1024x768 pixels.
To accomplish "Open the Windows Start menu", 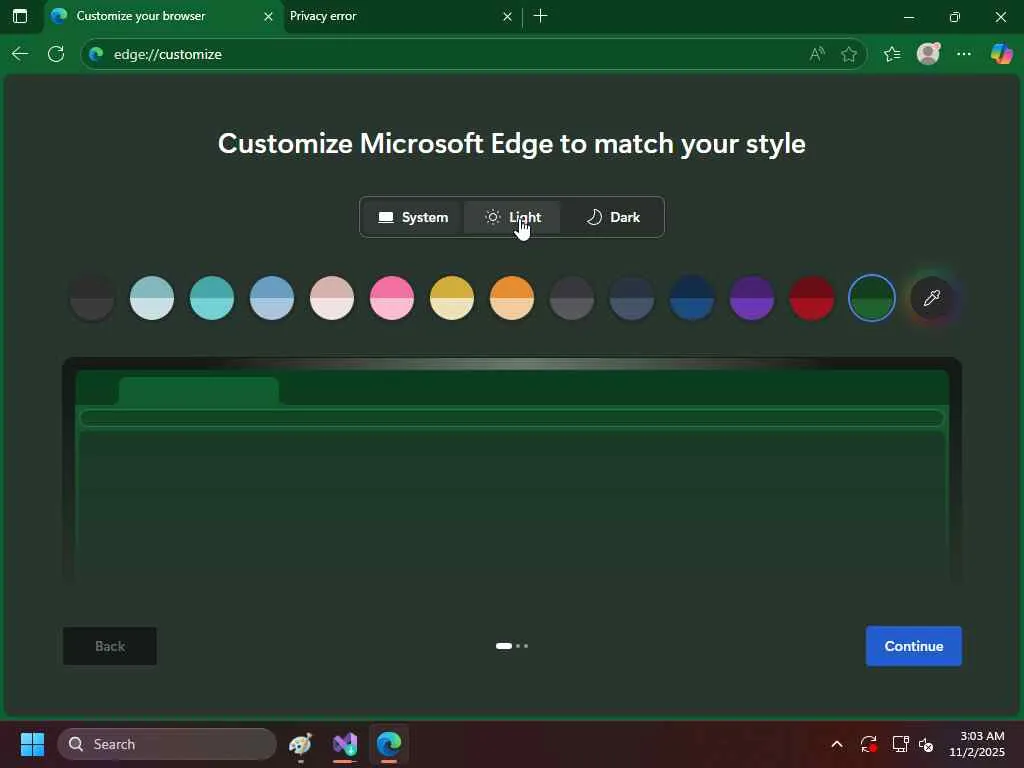I will coord(32,744).
